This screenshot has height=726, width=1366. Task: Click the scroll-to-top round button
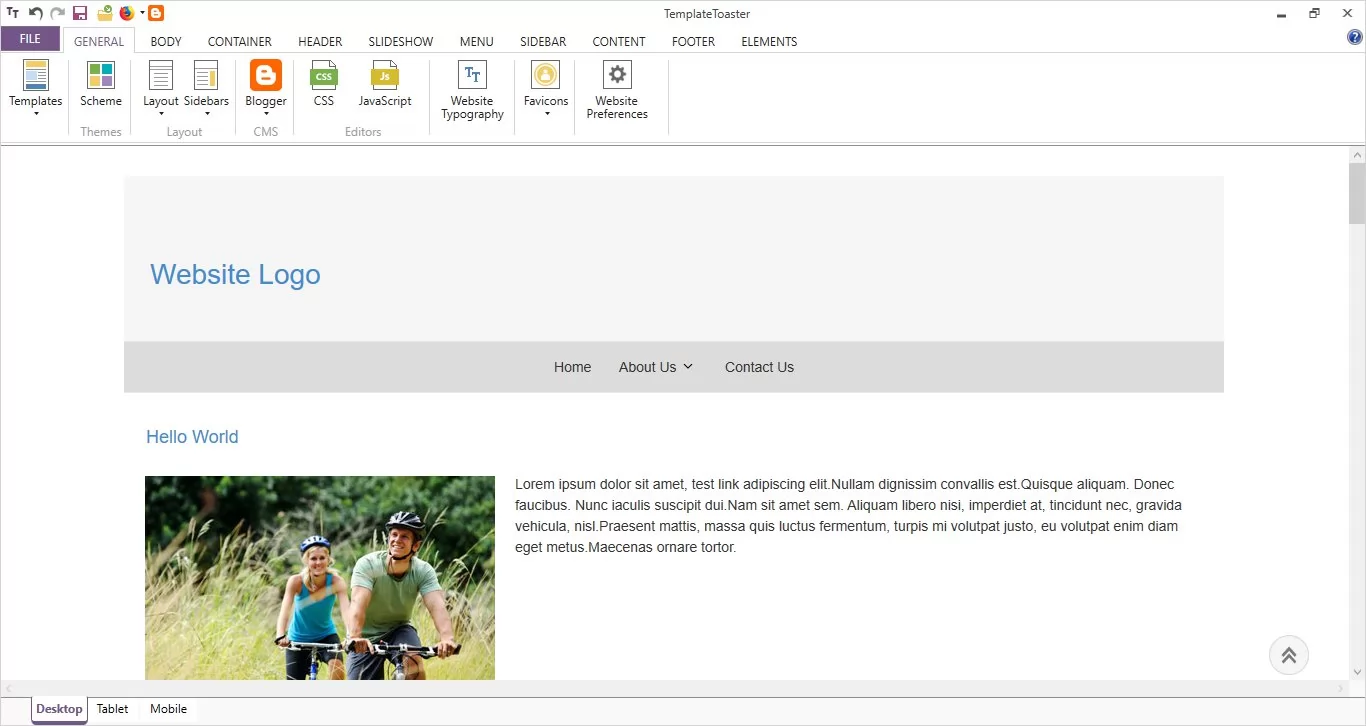[x=1288, y=655]
